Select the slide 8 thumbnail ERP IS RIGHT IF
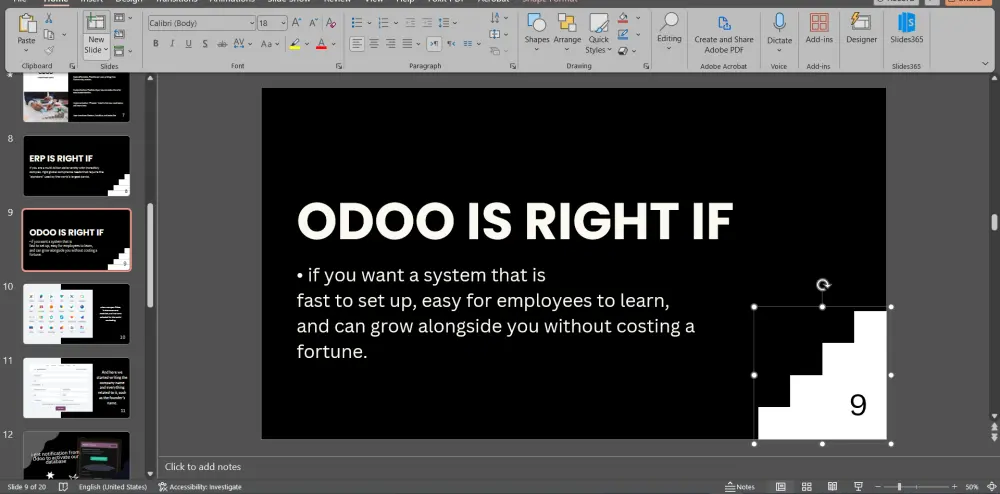Image resolution: width=1000 pixels, height=494 pixels. [77, 166]
